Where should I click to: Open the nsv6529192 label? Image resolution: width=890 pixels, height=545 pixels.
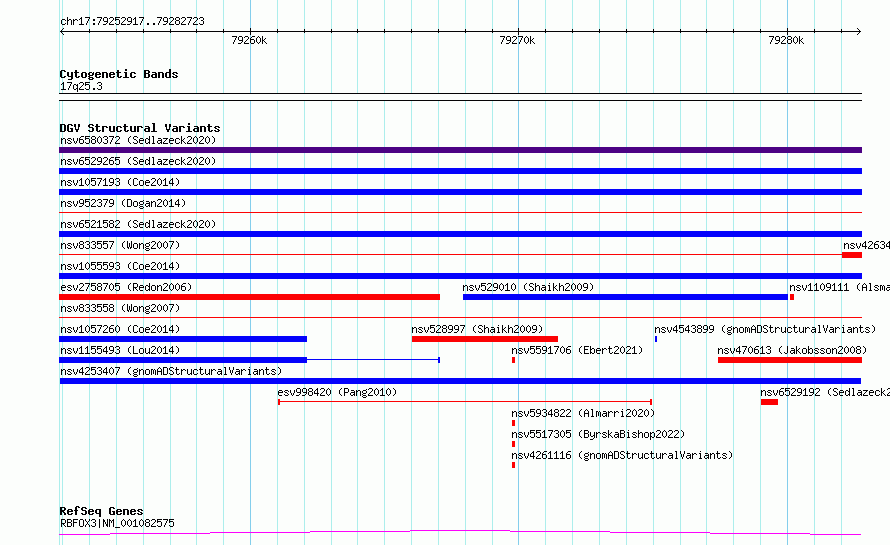pyautogui.click(x=825, y=392)
